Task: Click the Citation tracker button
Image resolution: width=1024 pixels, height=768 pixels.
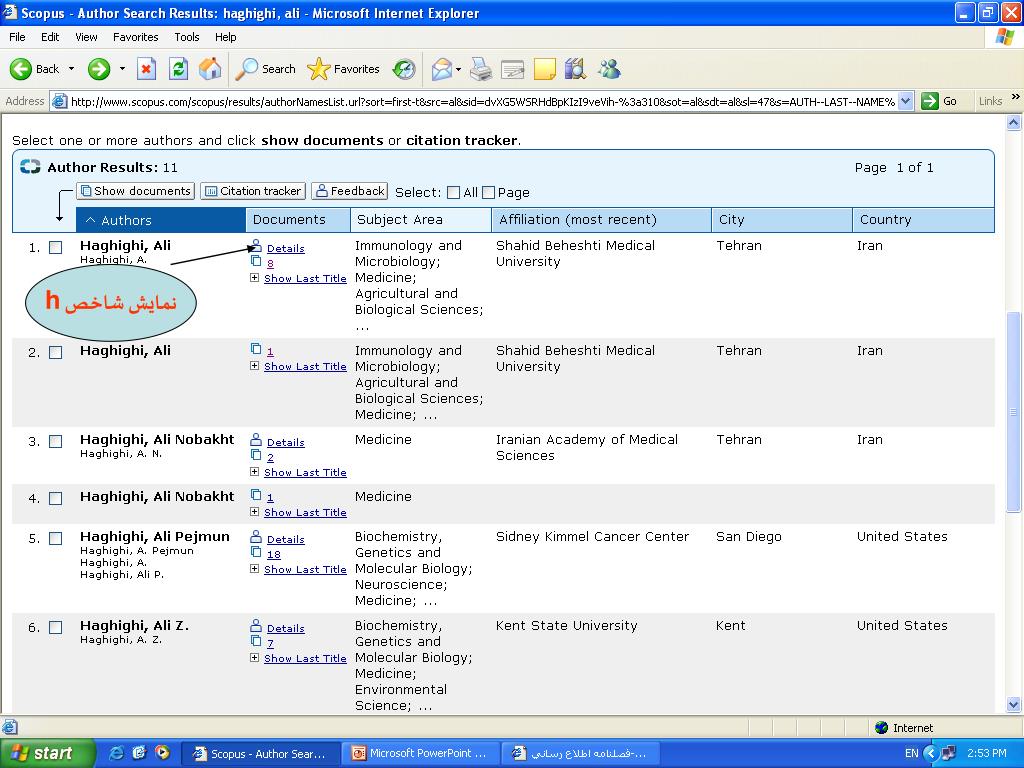Action: tap(253, 191)
